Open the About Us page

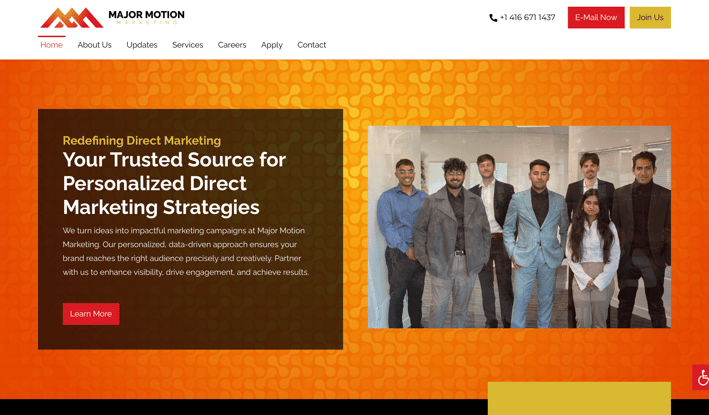(95, 45)
